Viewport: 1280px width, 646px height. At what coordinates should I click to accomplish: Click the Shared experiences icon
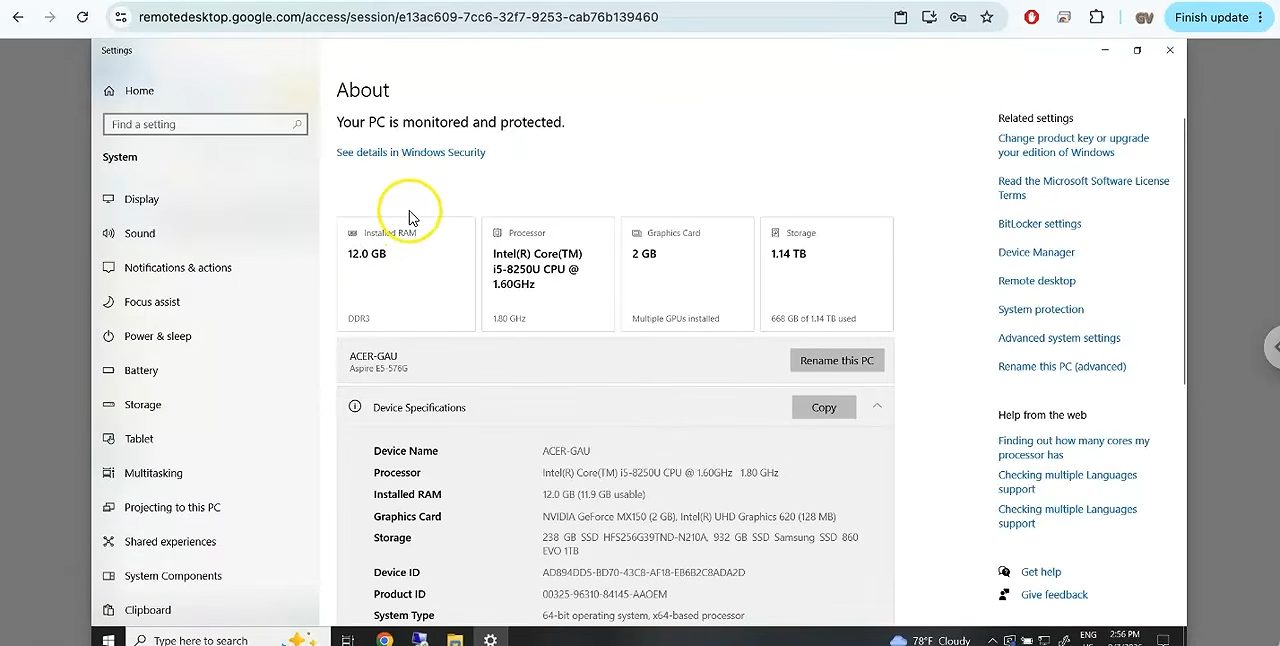click(x=108, y=542)
